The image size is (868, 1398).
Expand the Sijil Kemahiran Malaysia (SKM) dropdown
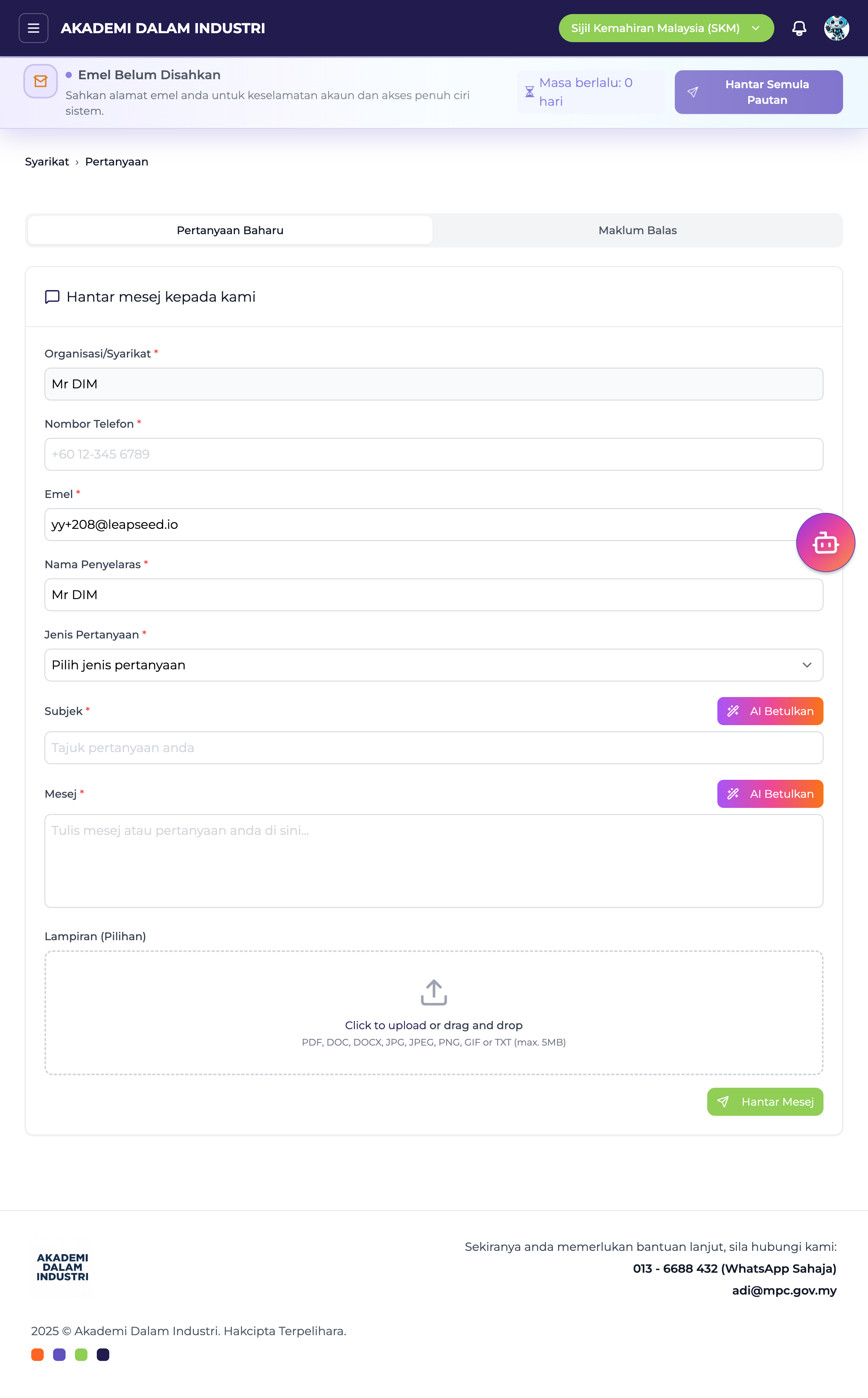pyautogui.click(x=666, y=28)
